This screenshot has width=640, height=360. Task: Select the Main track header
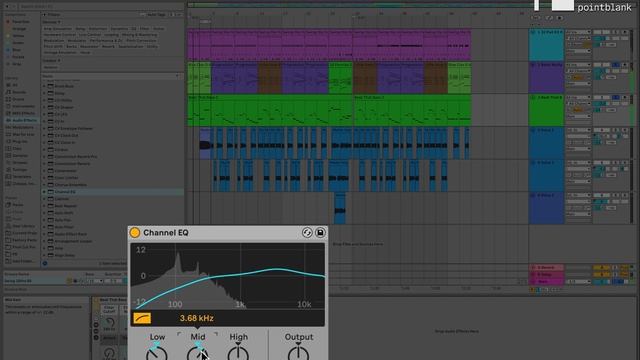547,282
